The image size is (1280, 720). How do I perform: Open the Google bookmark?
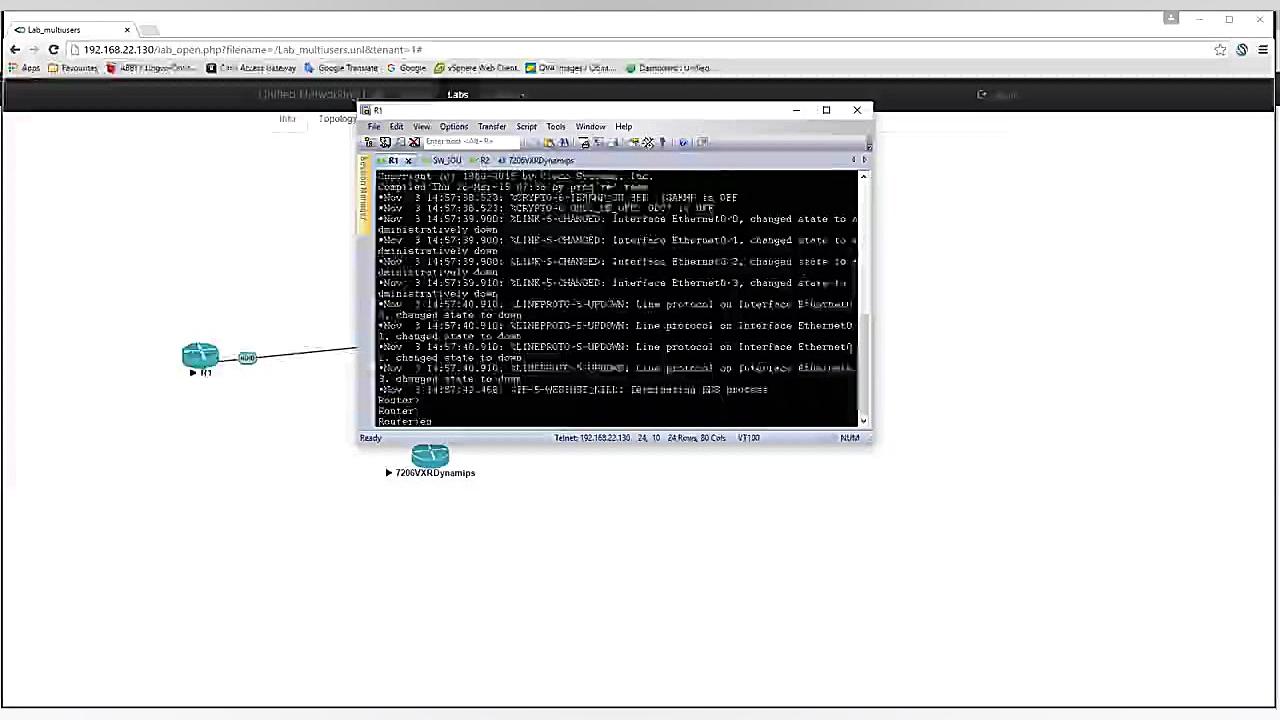406,68
